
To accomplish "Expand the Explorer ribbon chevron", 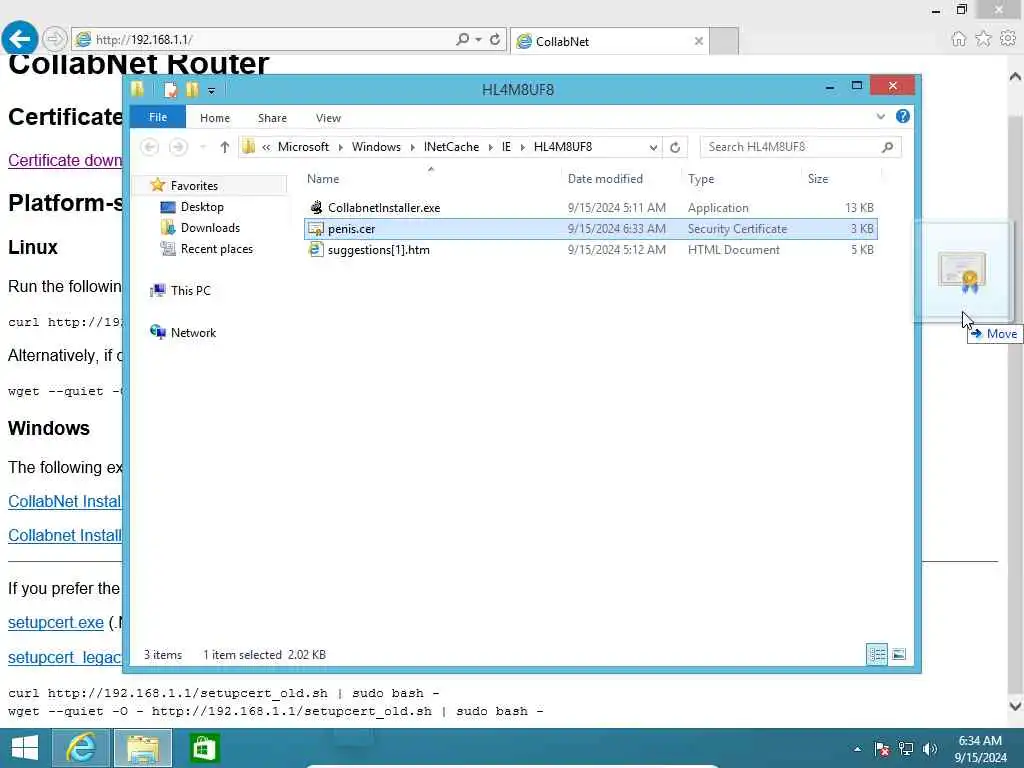I will [x=880, y=117].
